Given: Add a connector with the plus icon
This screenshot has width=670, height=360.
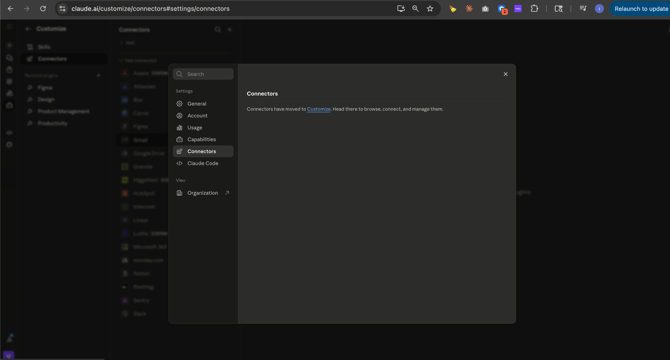Looking at the screenshot, I should click(x=229, y=29).
